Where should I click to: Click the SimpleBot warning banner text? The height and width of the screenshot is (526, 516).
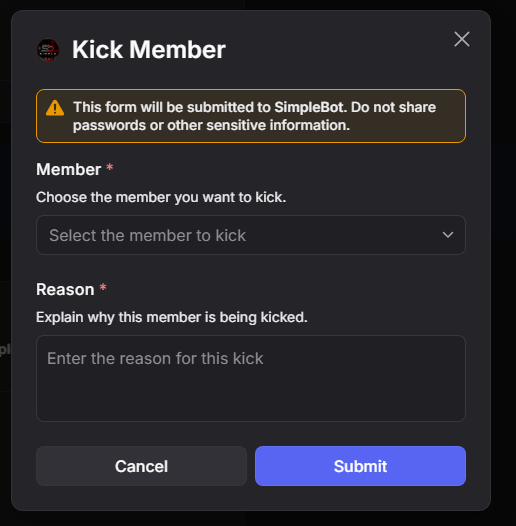pos(254,116)
